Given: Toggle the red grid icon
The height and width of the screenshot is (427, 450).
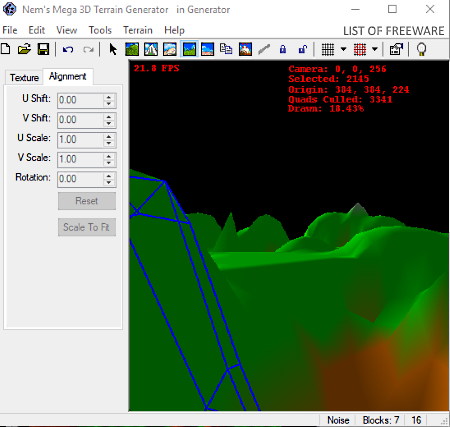Looking at the screenshot, I should pos(360,49).
